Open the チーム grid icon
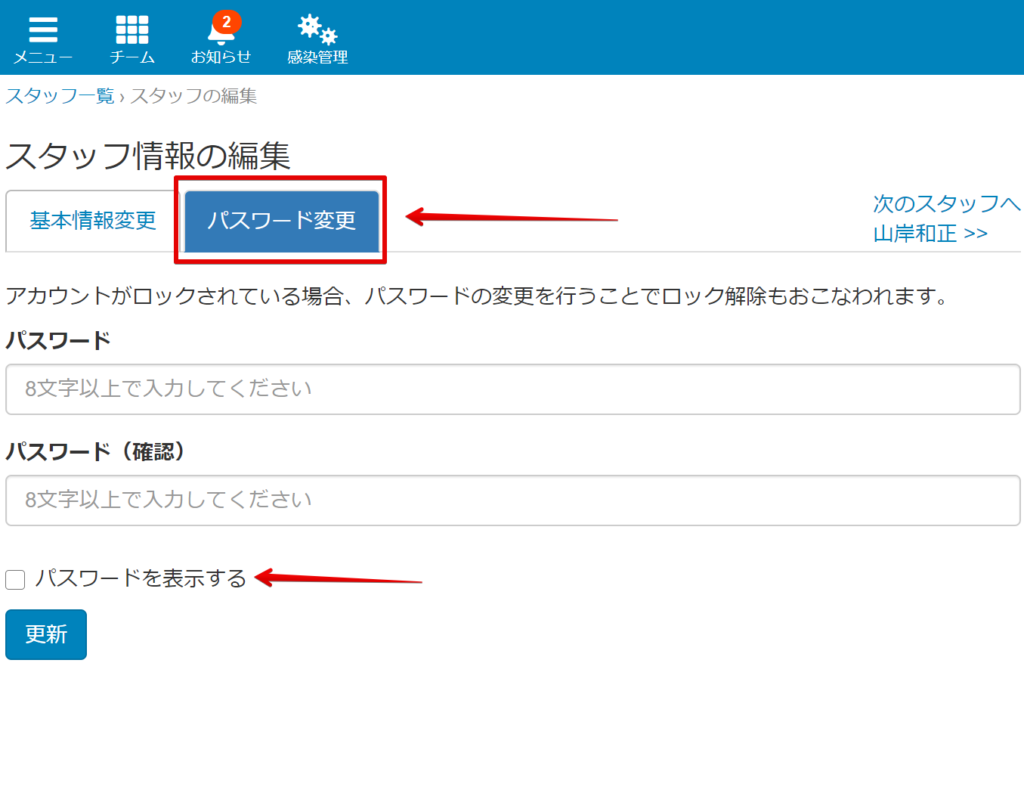This screenshot has width=1024, height=787. 132,27
